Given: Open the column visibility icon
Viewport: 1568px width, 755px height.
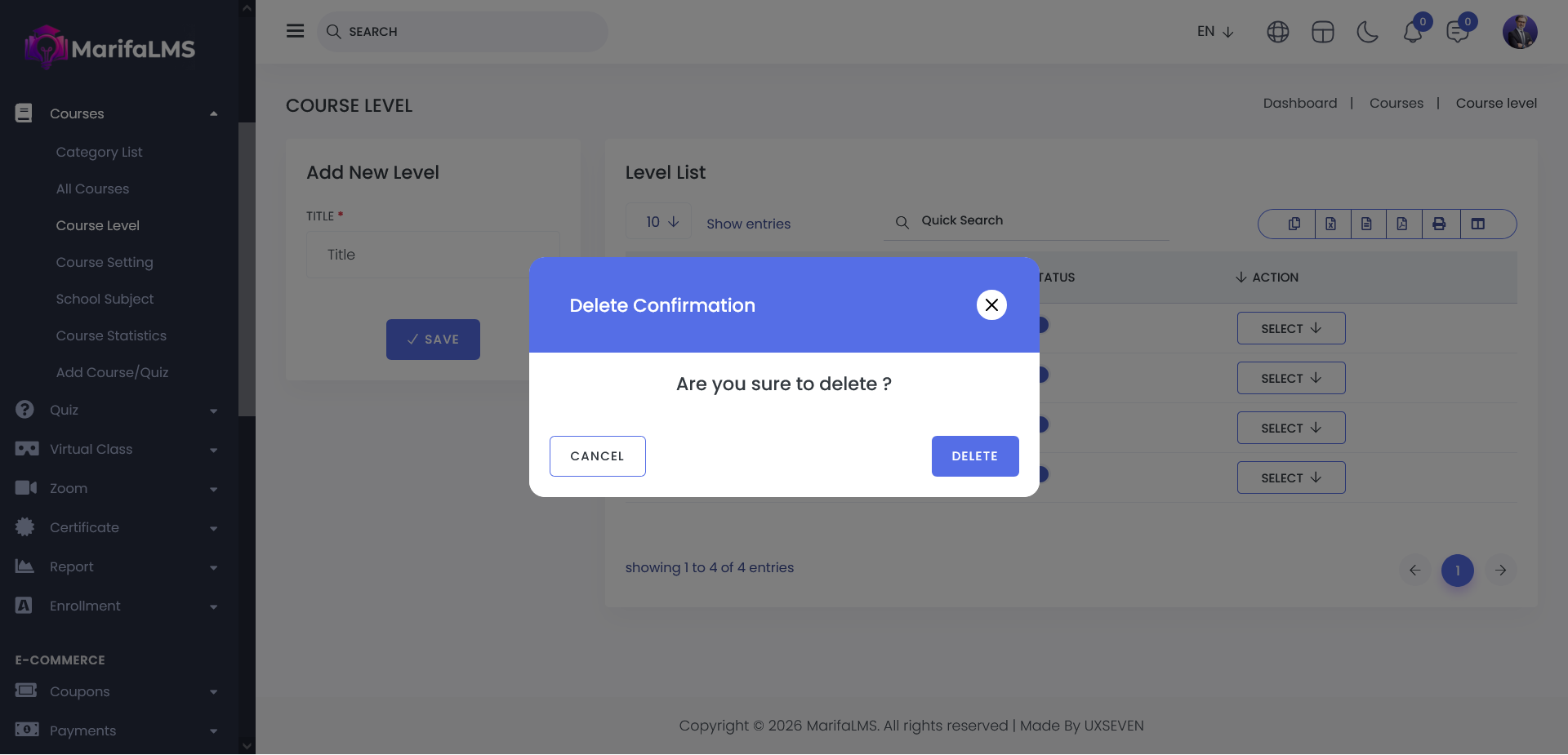Looking at the screenshot, I should pyautogui.click(x=1477, y=224).
